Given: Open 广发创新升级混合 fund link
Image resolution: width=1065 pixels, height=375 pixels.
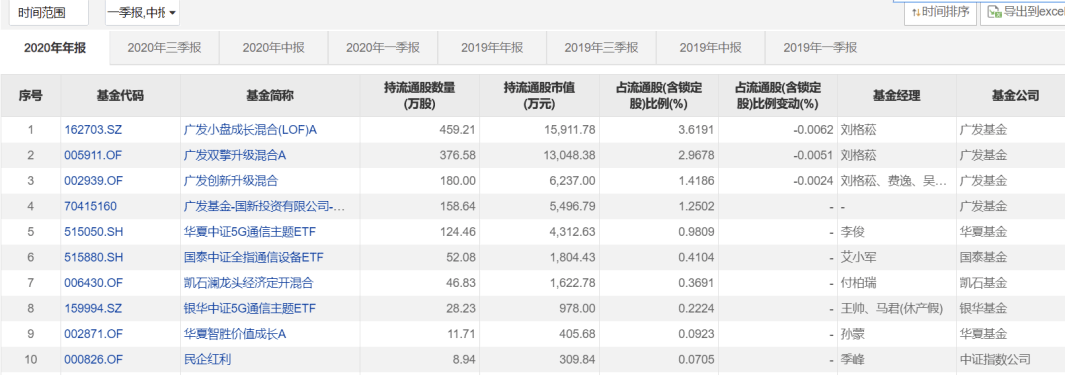Looking at the screenshot, I should [231, 181].
